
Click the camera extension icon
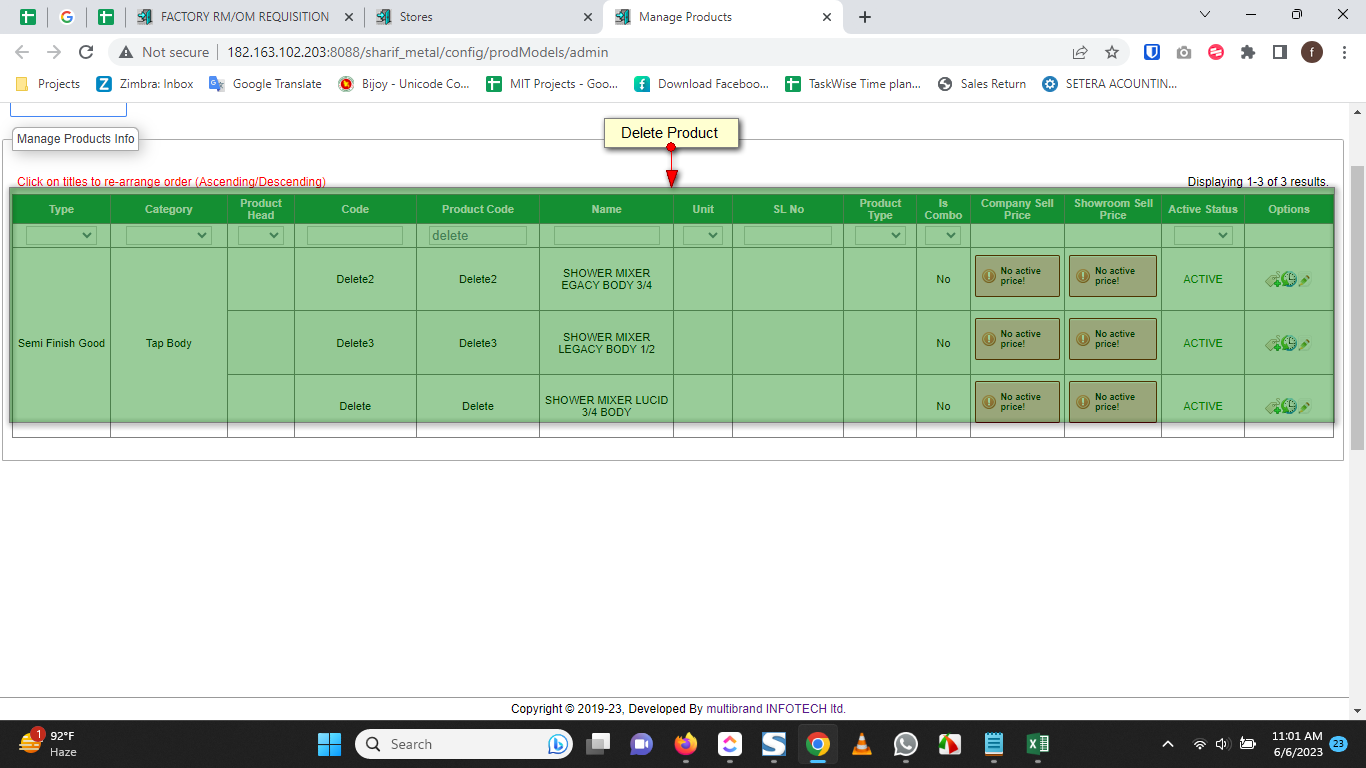tap(1184, 52)
